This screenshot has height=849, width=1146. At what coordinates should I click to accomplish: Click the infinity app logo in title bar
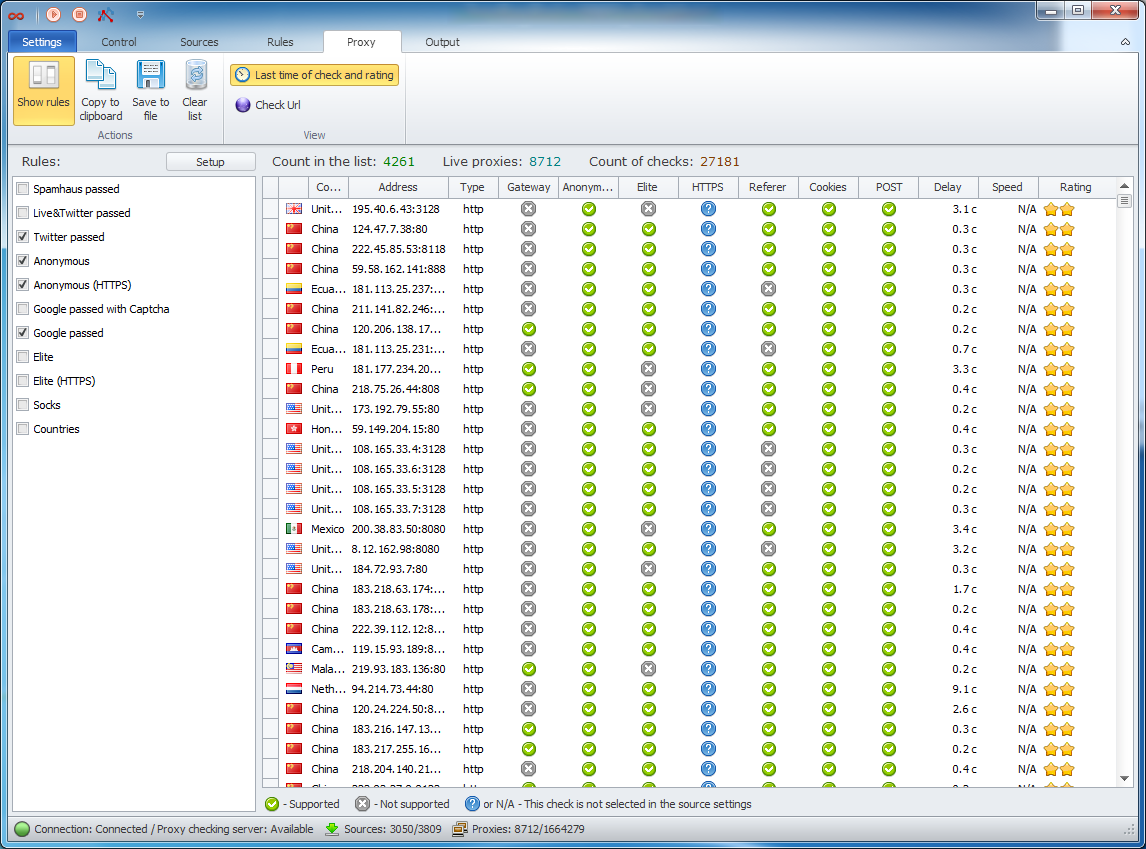click(16, 15)
